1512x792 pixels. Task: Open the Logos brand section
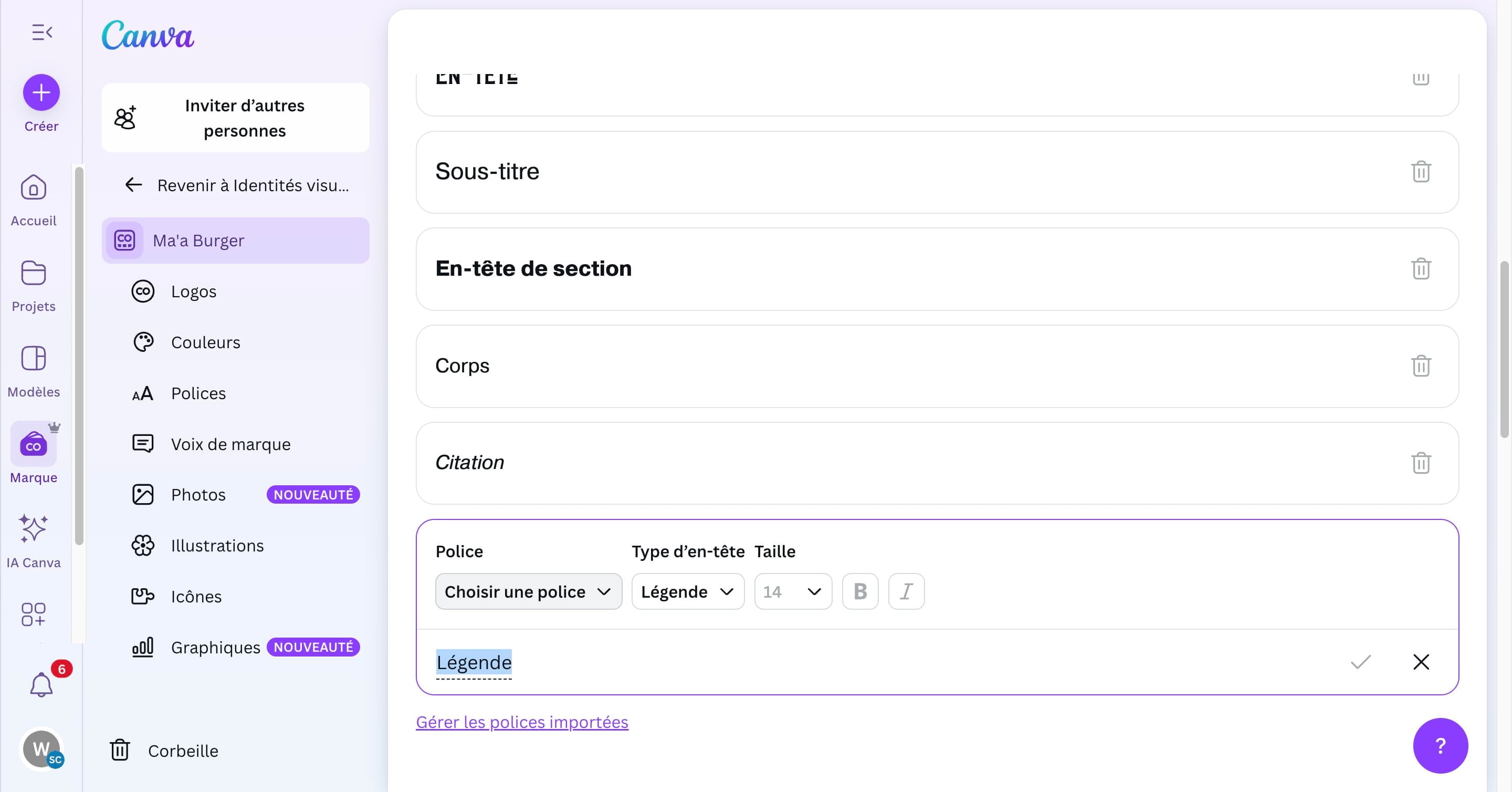[x=194, y=290]
